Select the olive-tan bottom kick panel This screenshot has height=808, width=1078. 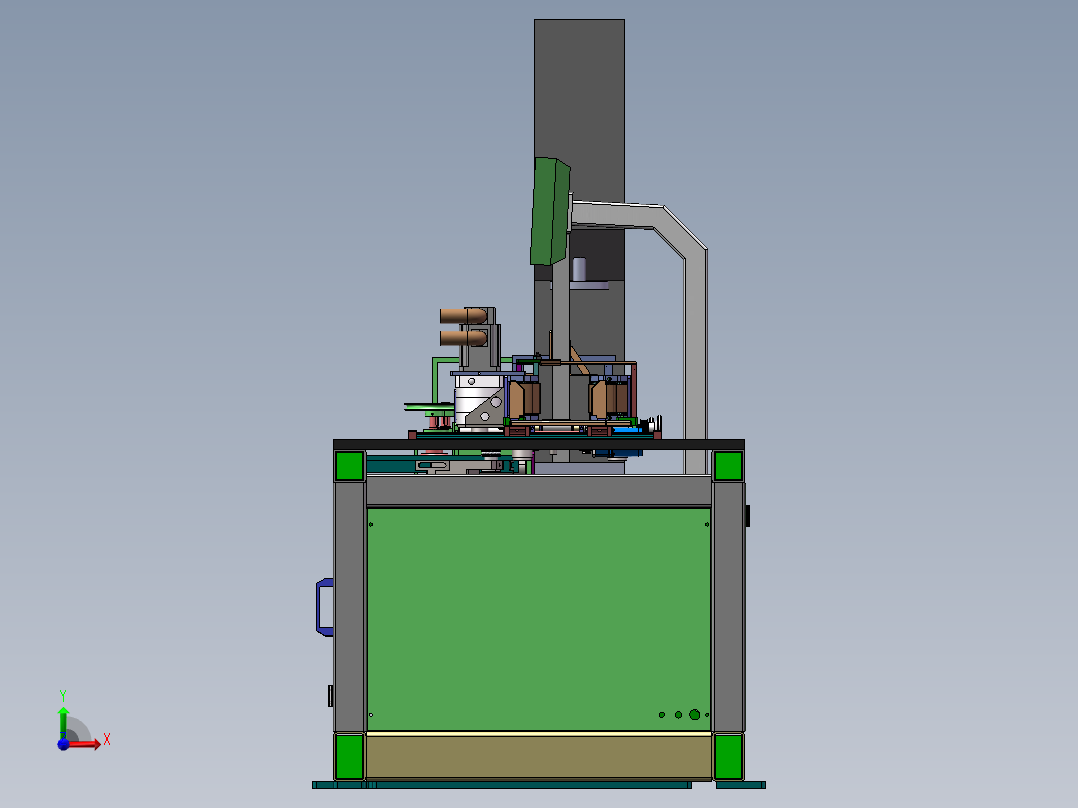coord(539,756)
